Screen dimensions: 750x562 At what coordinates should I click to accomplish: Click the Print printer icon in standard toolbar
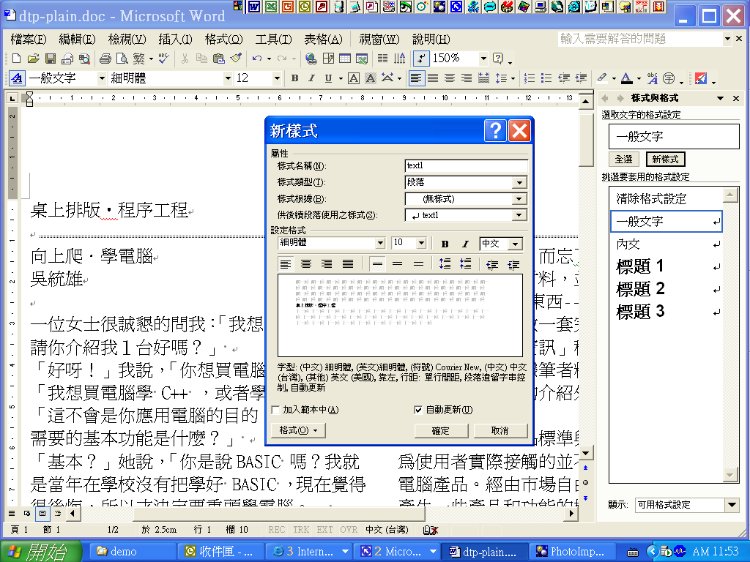(105, 58)
